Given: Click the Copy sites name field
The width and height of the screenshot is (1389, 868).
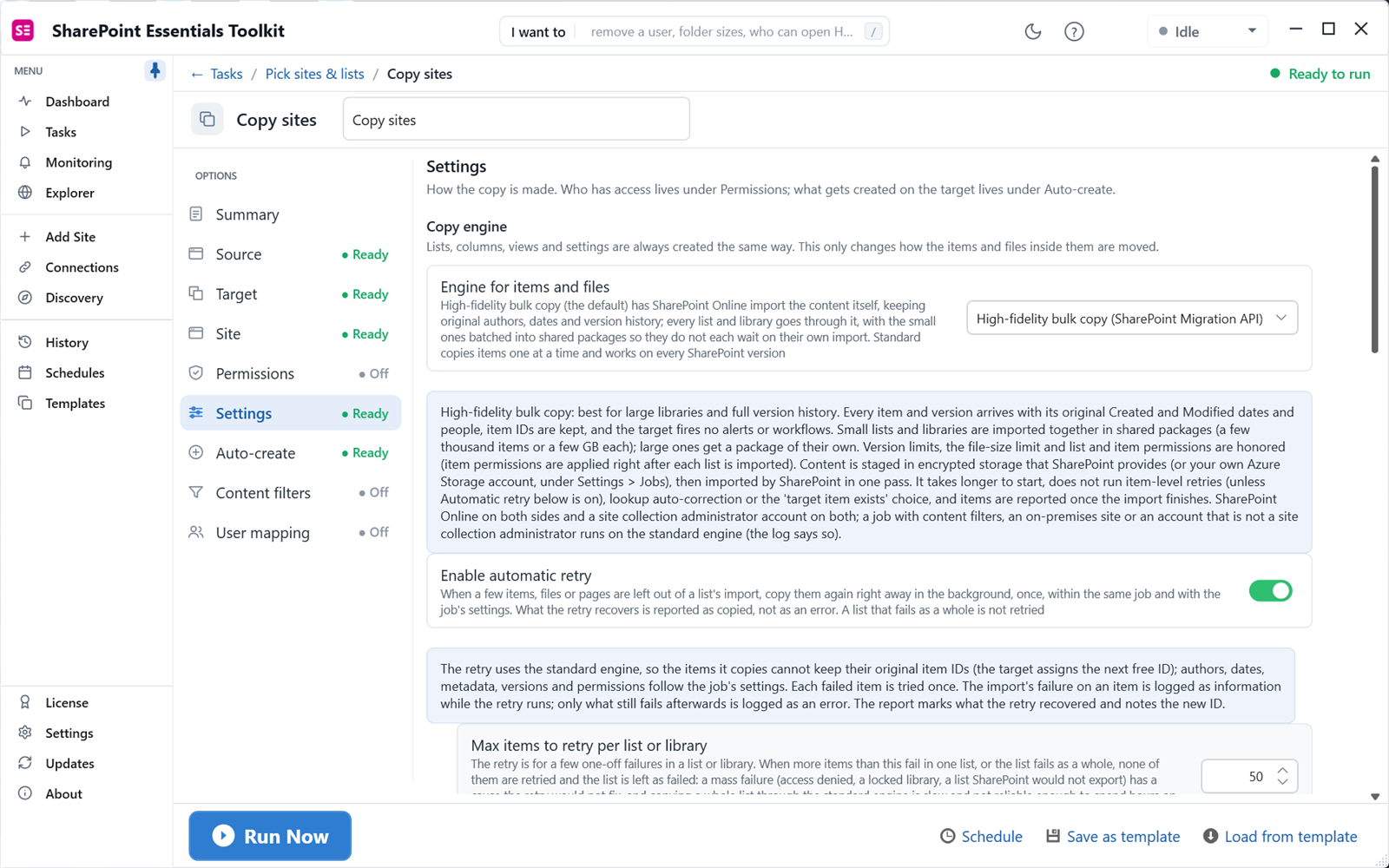Looking at the screenshot, I should (517, 119).
